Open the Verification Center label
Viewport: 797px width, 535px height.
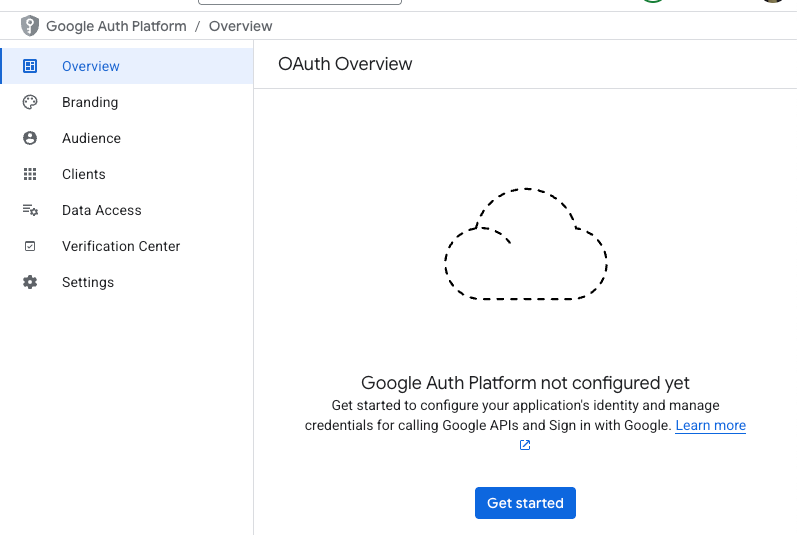point(121,246)
